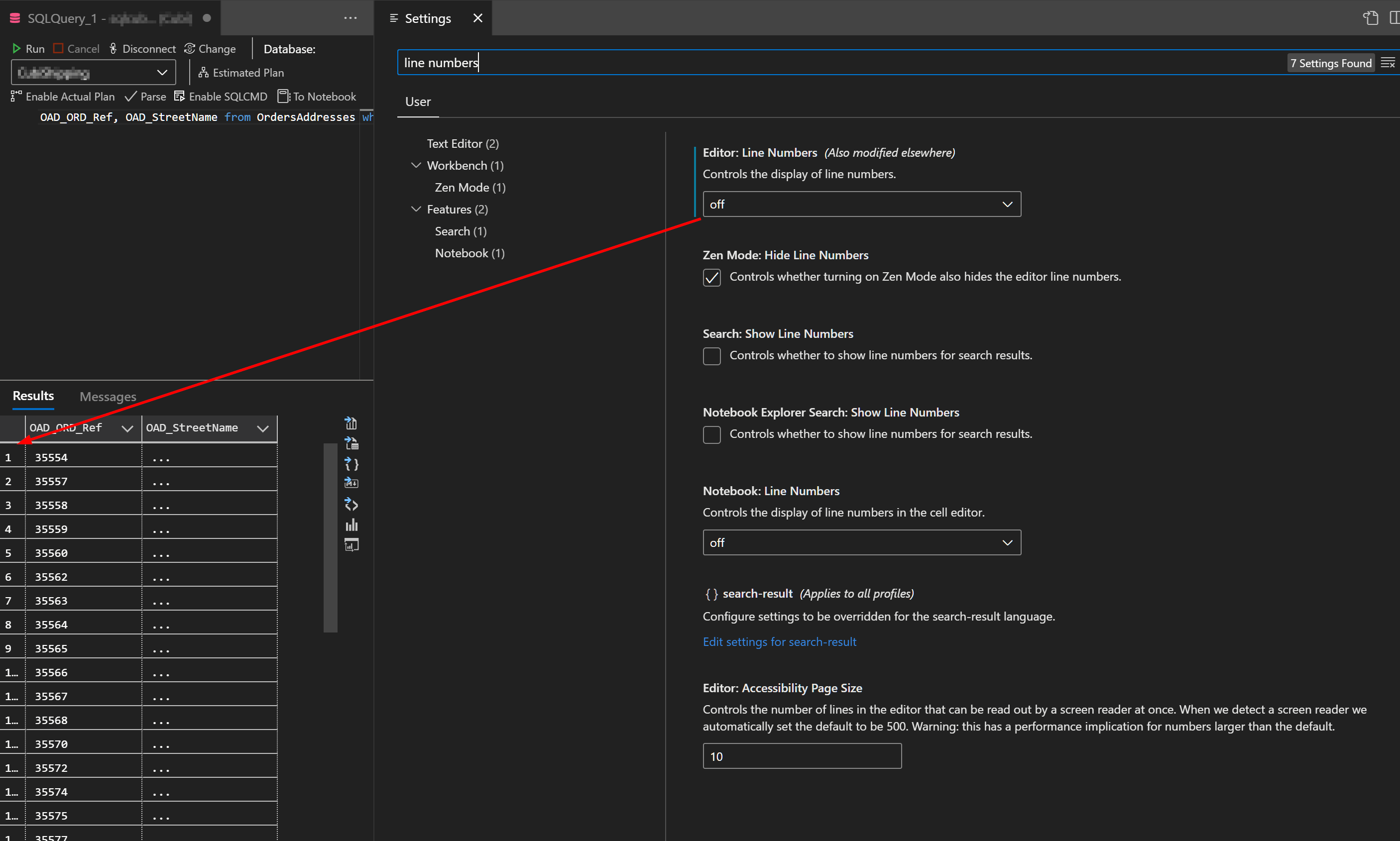This screenshot has width=1400, height=841.
Task: Save query results as CSV
Action: click(351, 423)
